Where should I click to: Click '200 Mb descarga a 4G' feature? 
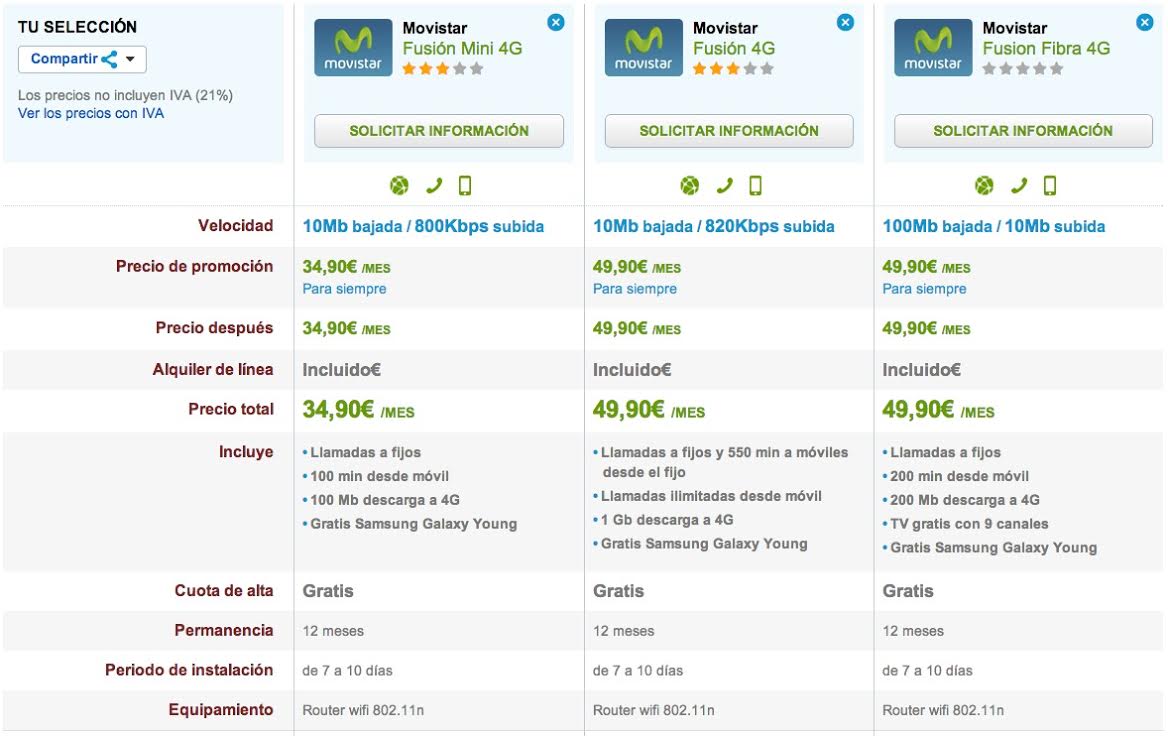click(x=965, y=500)
